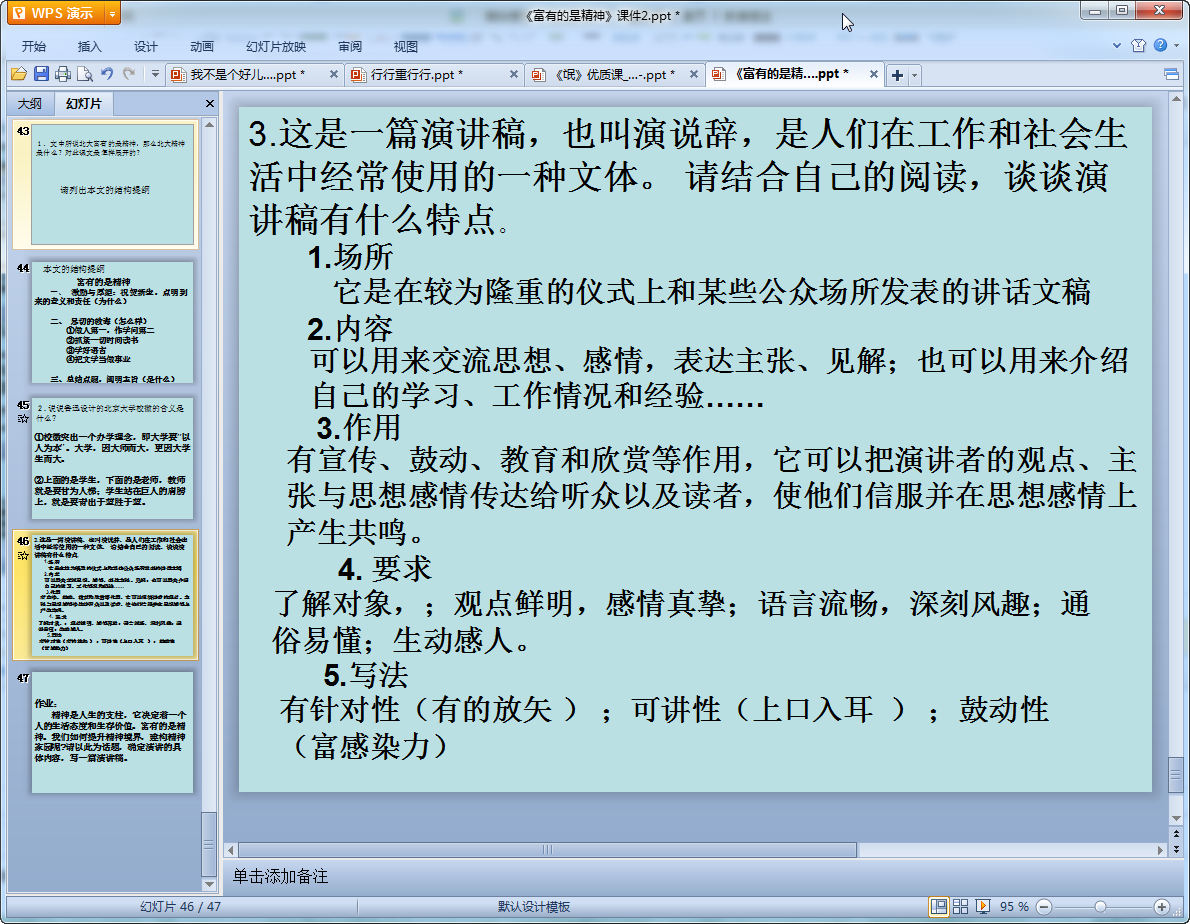Image resolution: width=1190 pixels, height=924 pixels.
Task: Click the zoom slider handle
Action: (x=1100, y=907)
